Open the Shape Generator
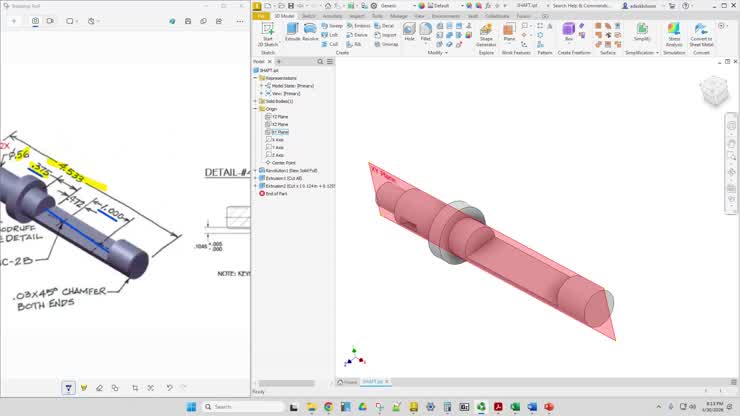 (486, 35)
